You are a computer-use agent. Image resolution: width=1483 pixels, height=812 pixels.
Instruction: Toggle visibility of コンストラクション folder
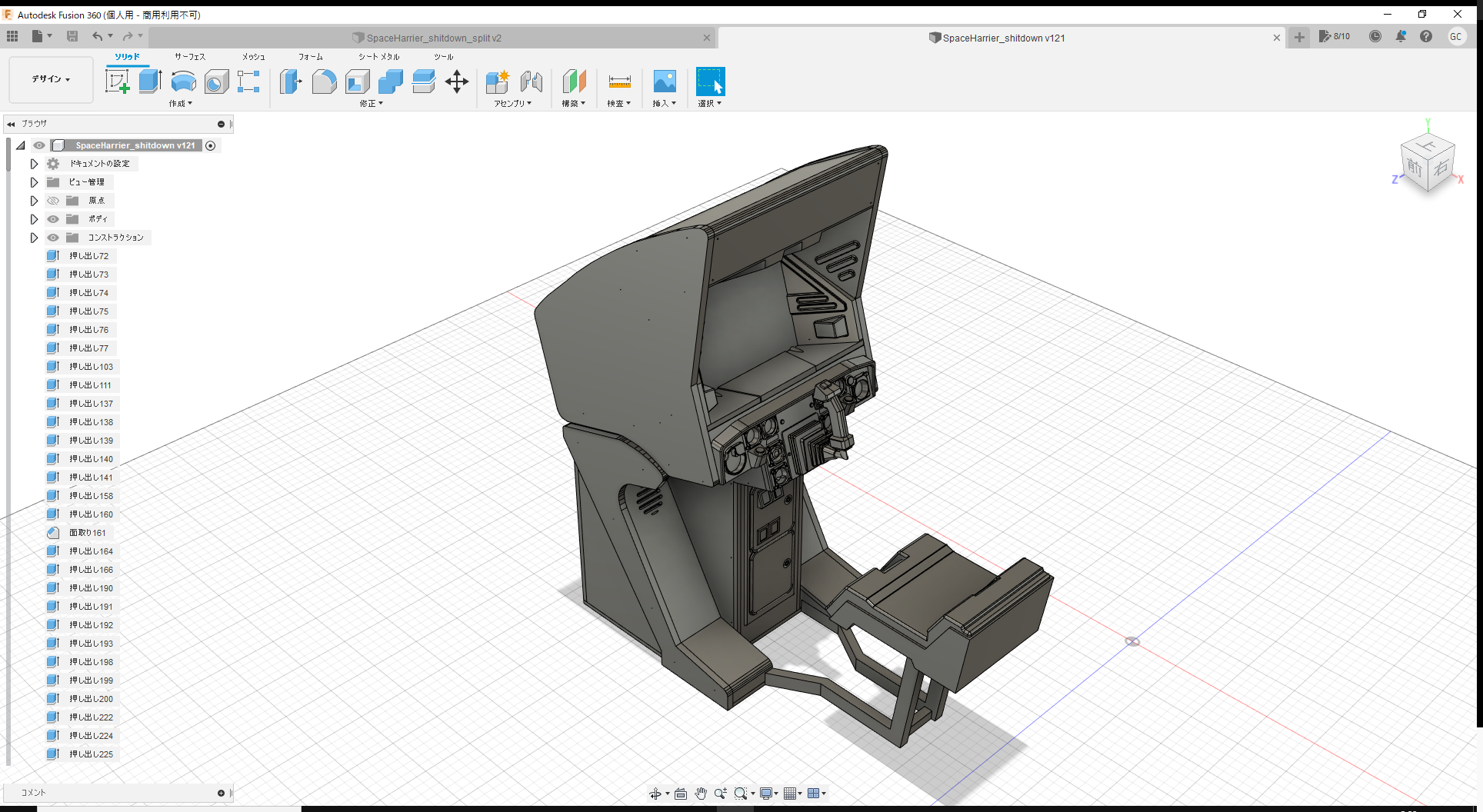(52, 238)
